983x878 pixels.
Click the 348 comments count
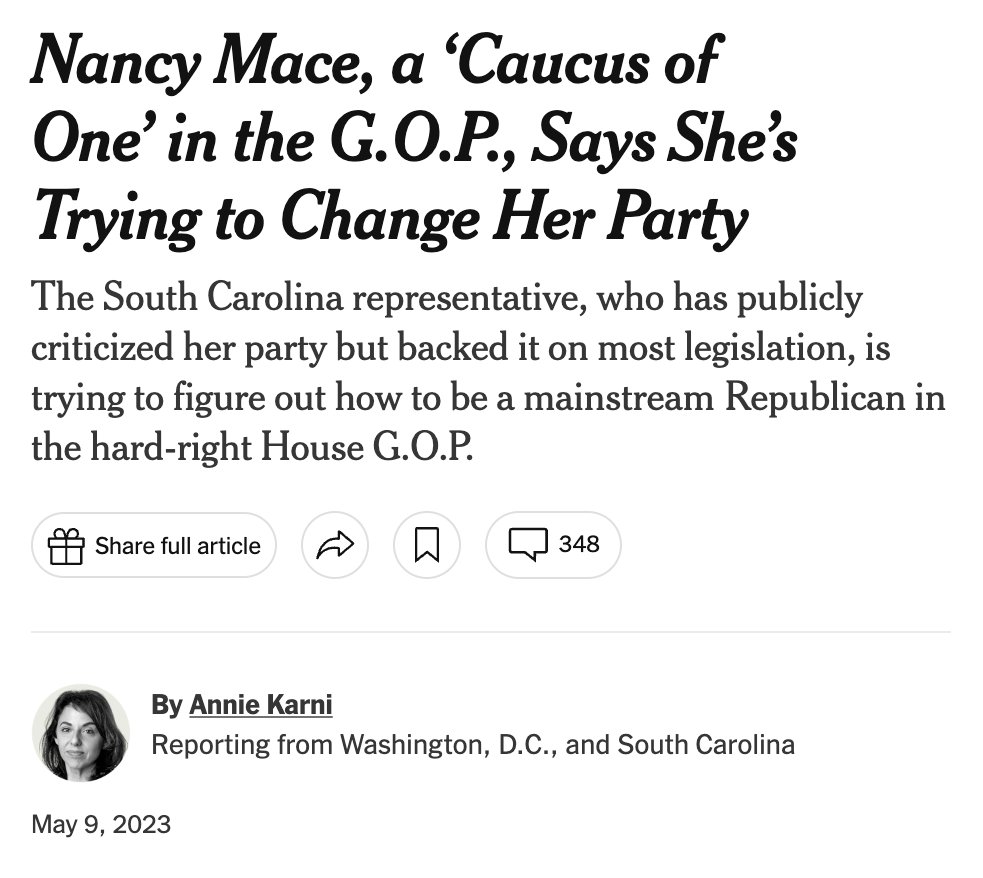pyautogui.click(x=579, y=544)
